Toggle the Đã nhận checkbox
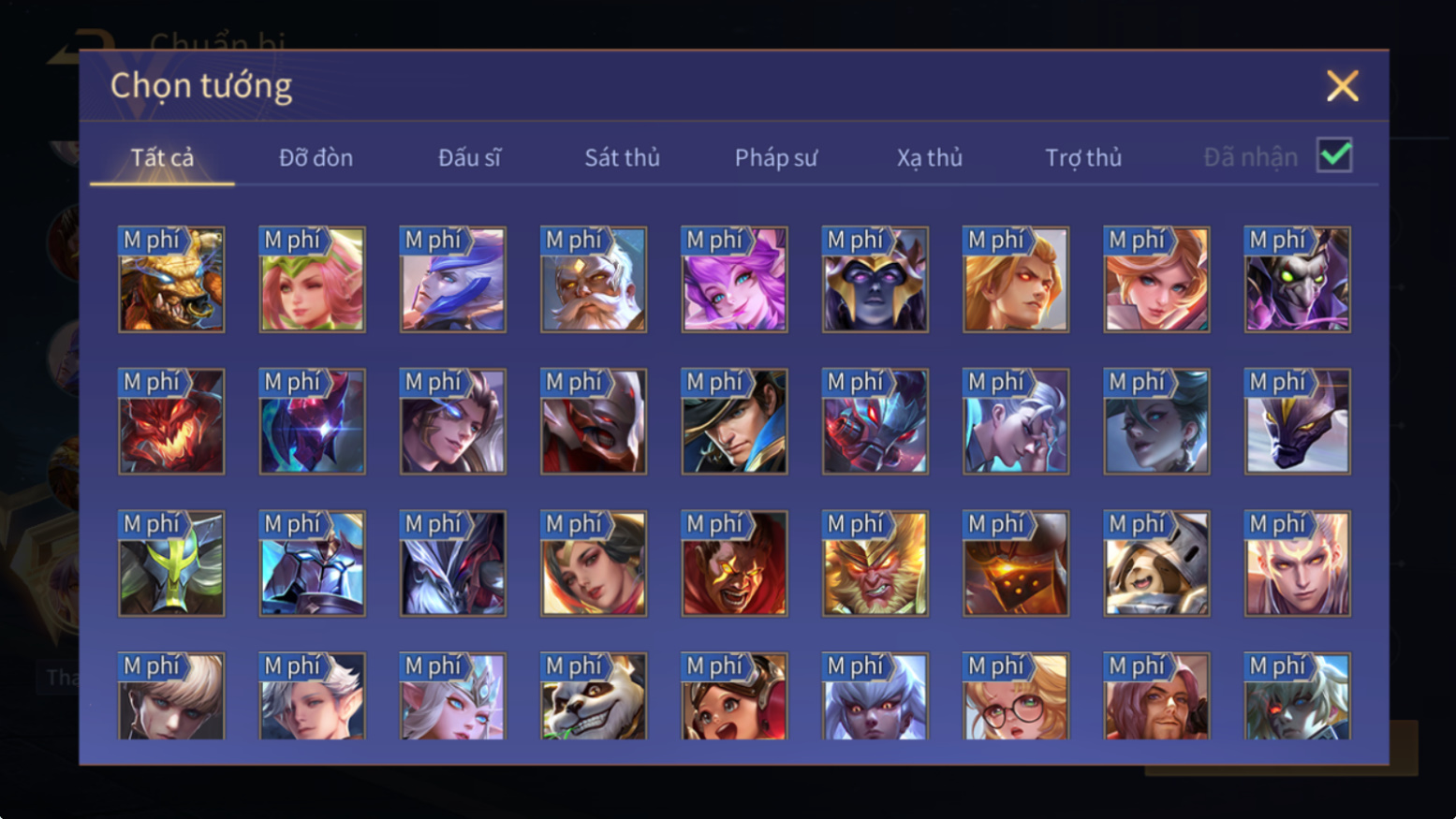Screen dimensions: 1456x819 [x=1334, y=155]
